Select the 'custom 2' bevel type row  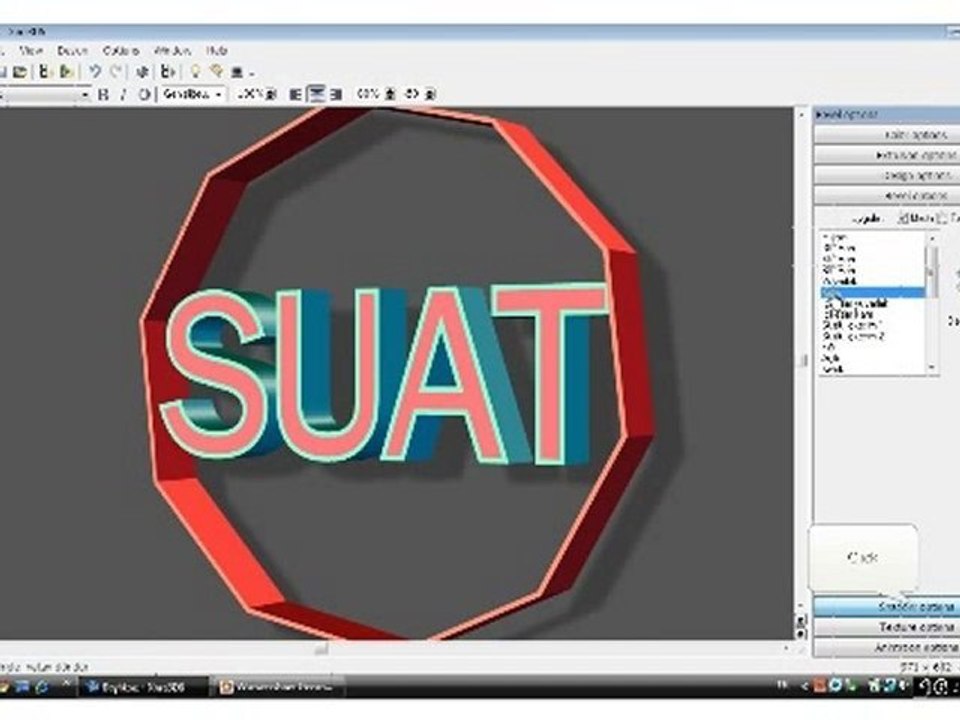tap(872, 337)
